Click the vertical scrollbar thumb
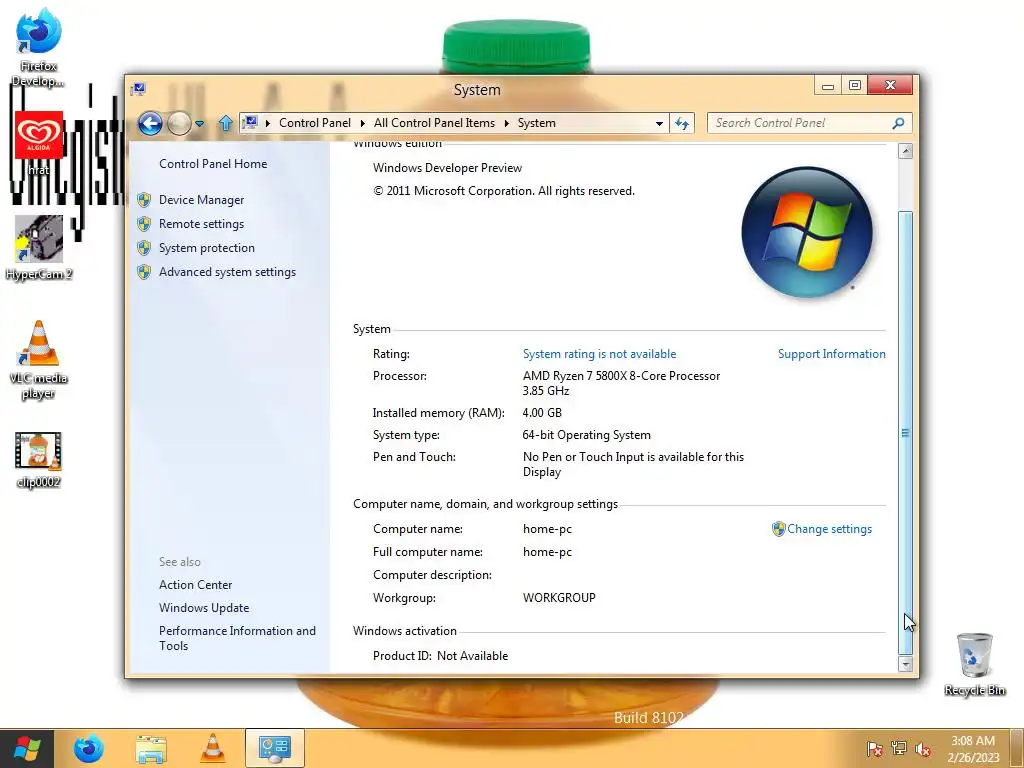 point(905,432)
